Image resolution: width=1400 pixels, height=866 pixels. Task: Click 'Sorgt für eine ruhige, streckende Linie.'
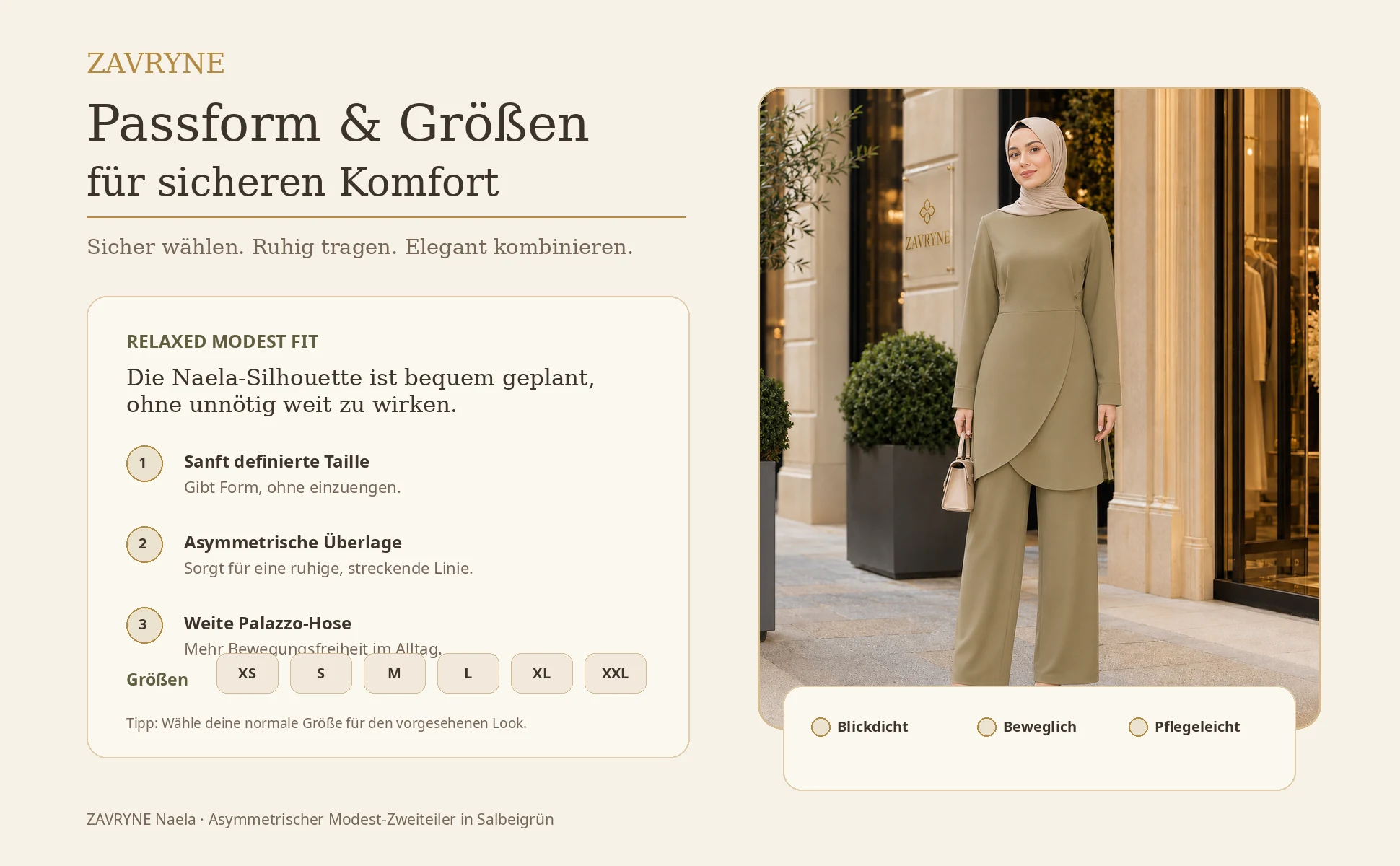point(328,569)
